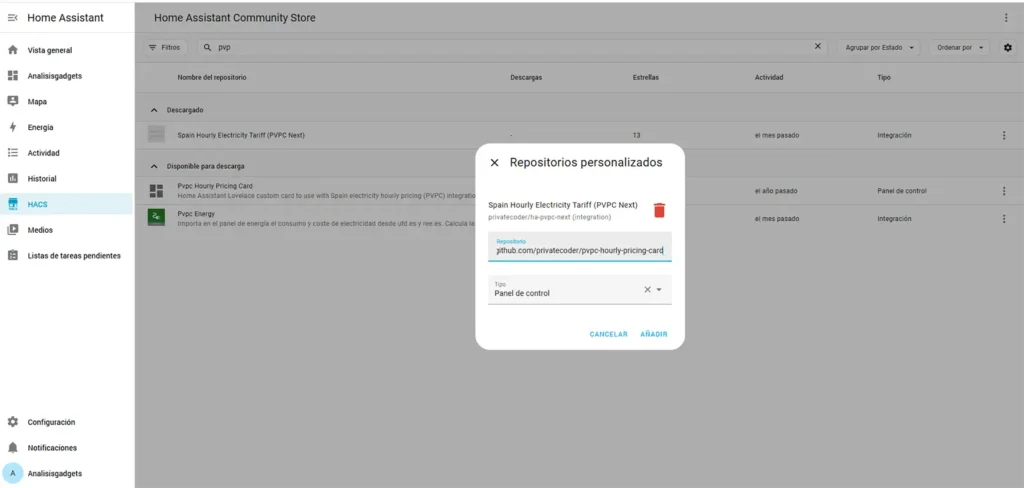Open Spain Hourly Electricity Tariff row in table

pos(579,135)
